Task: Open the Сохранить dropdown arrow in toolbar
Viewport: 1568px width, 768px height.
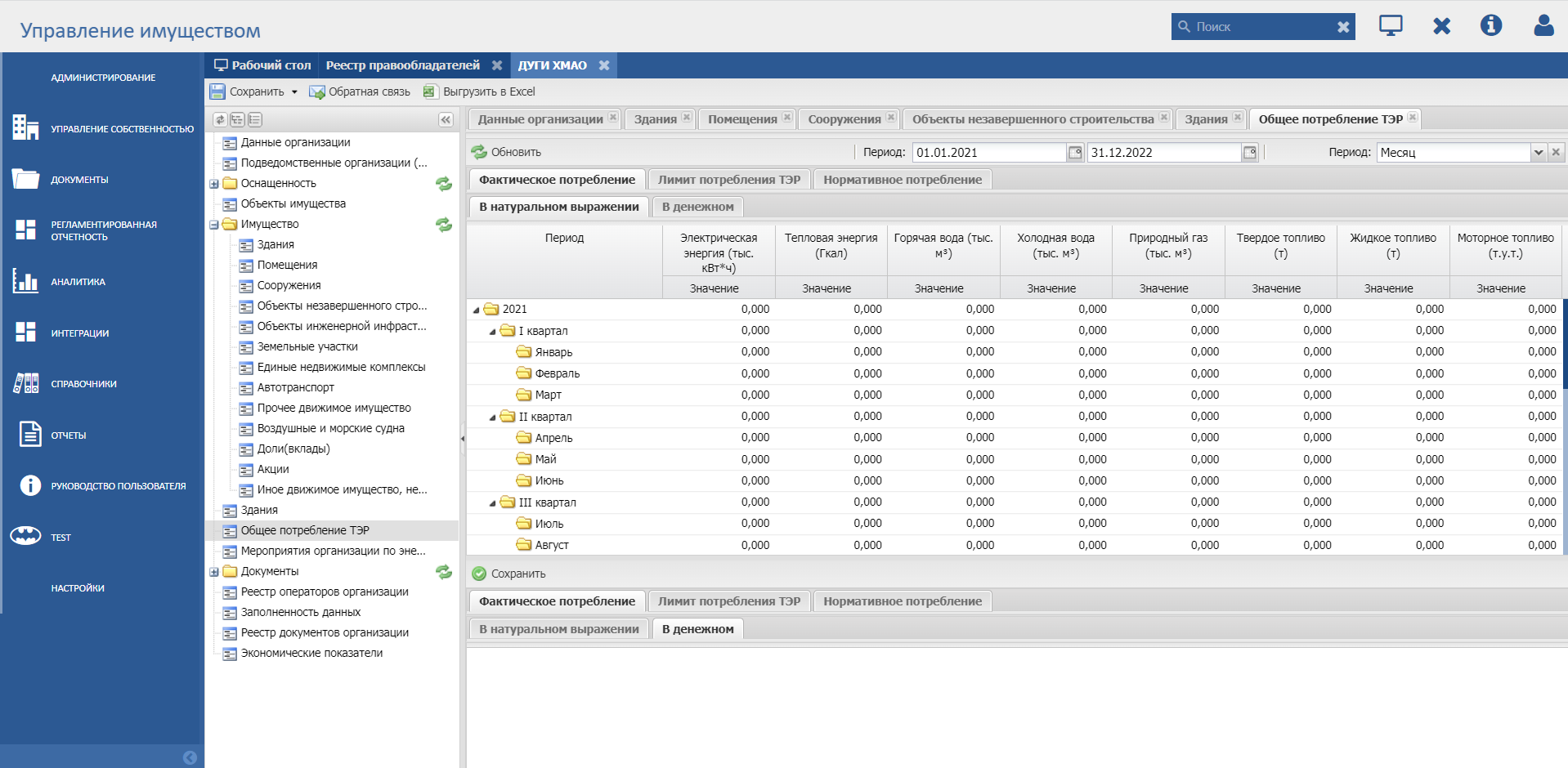Action: tap(294, 92)
